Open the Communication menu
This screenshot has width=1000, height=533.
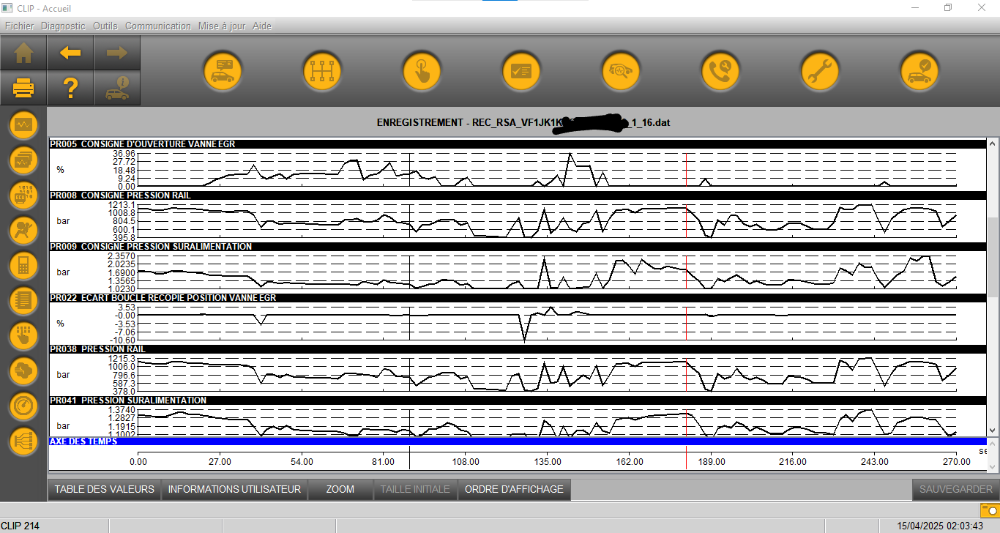tap(157, 25)
